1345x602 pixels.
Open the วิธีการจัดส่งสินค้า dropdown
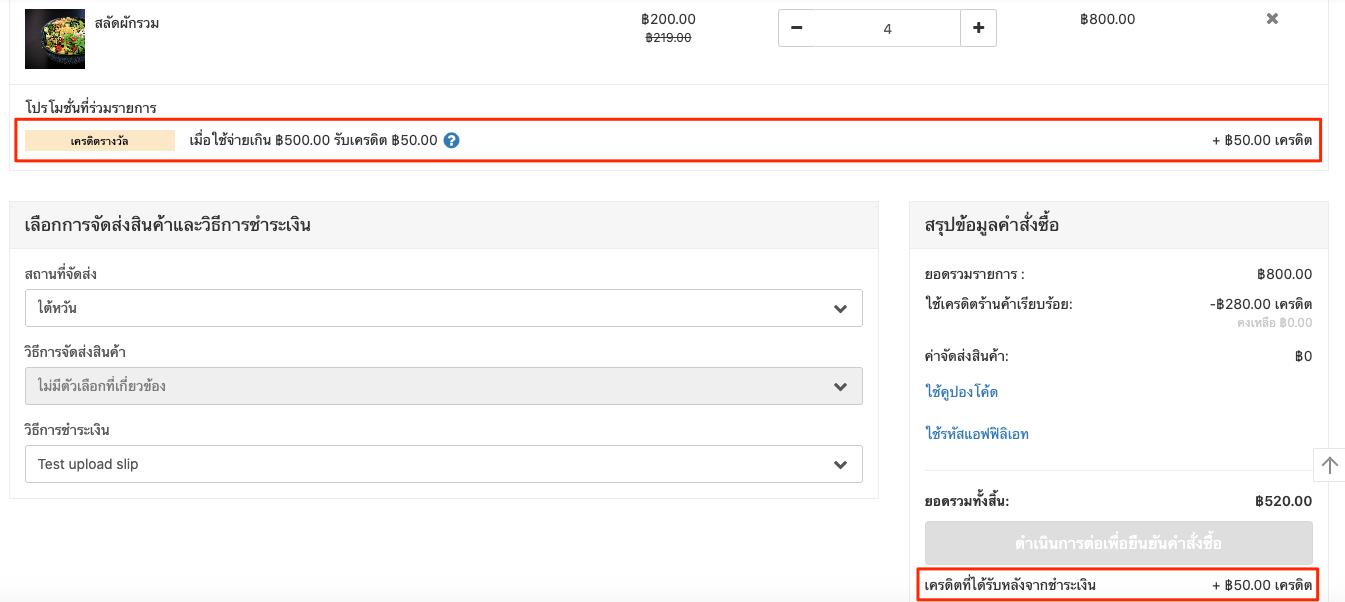tap(444, 386)
